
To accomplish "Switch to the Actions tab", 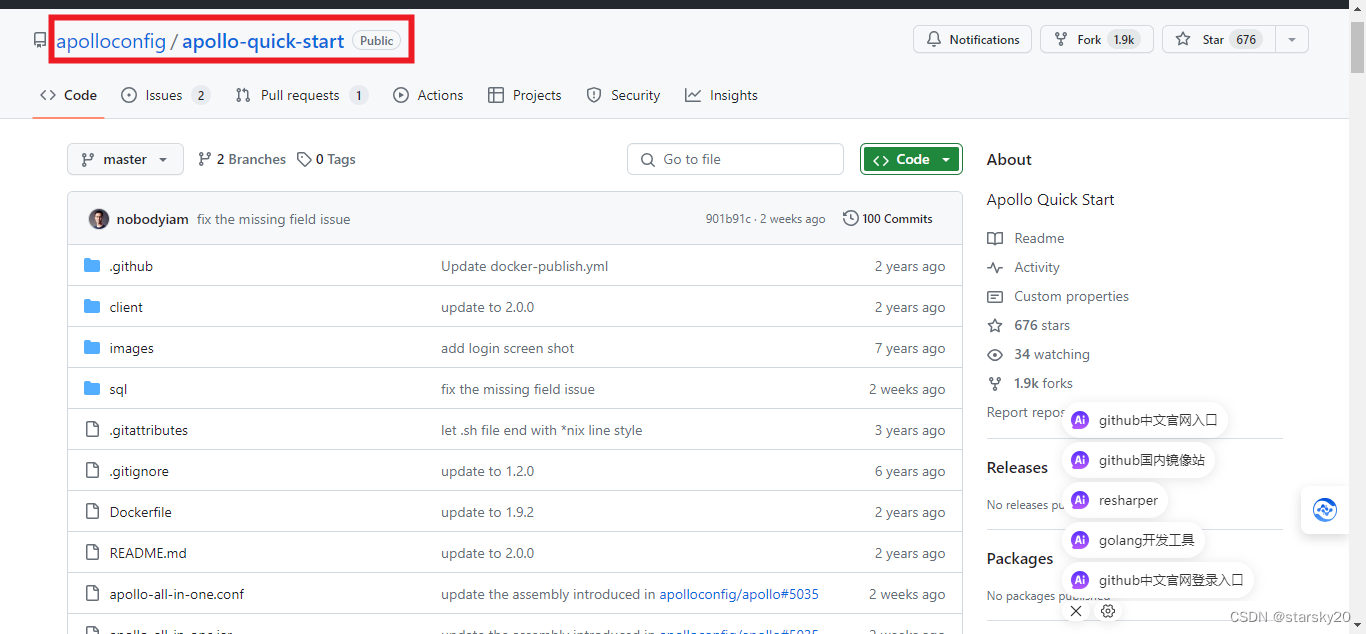I will point(428,95).
